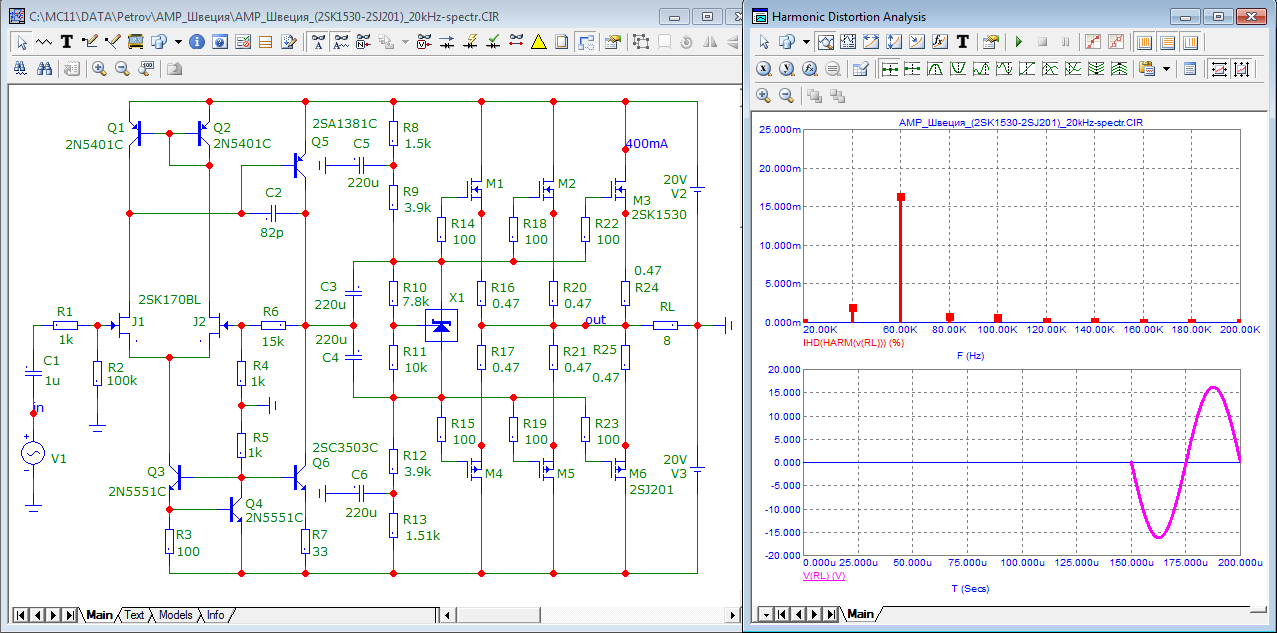Open clipboard dropdown arrow in analysis toolbar
1277x633 pixels.
tap(1166, 69)
